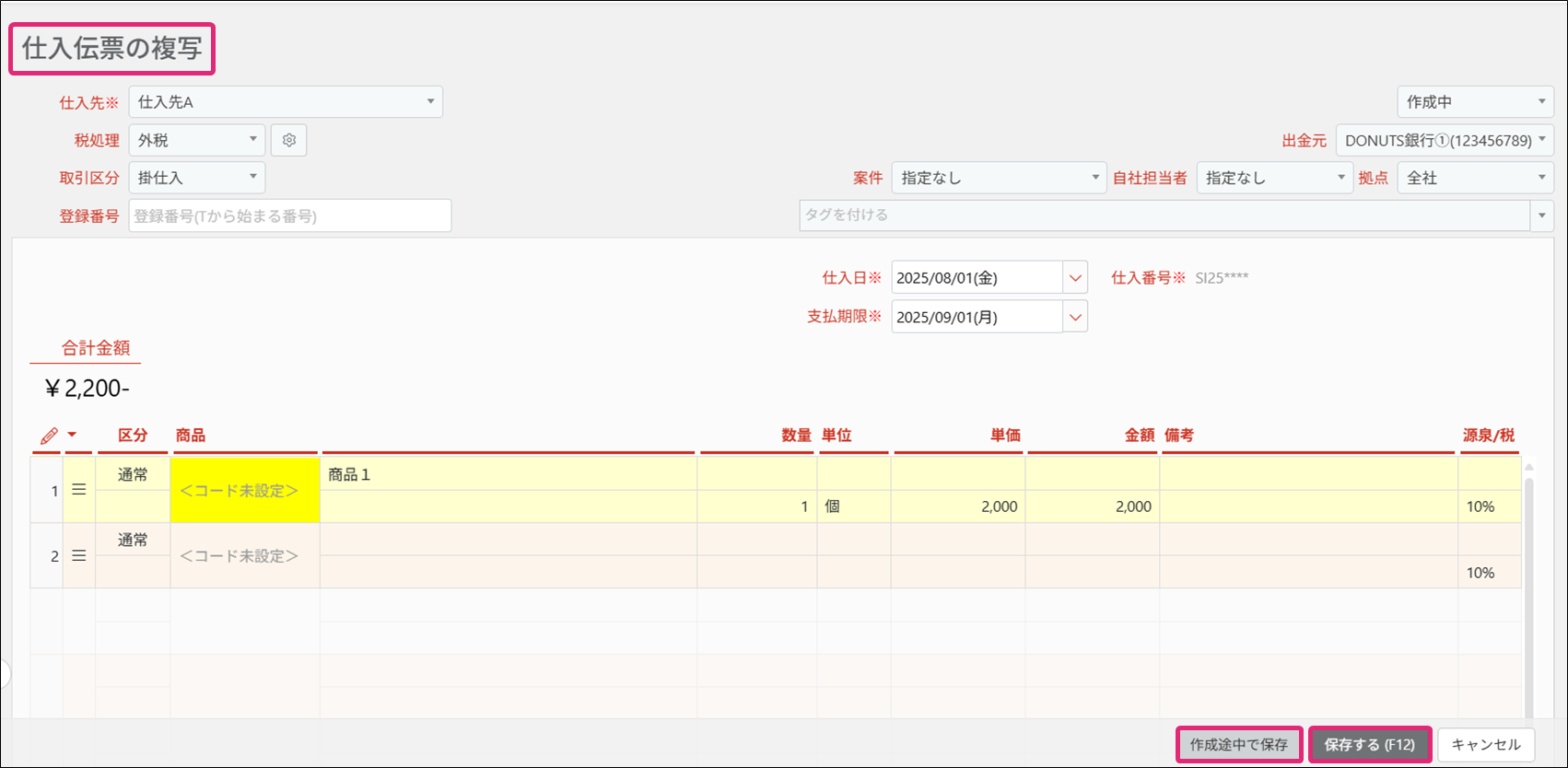Click the row 2 hamburger handle icon
Image resolution: width=1568 pixels, height=768 pixels.
point(79,555)
